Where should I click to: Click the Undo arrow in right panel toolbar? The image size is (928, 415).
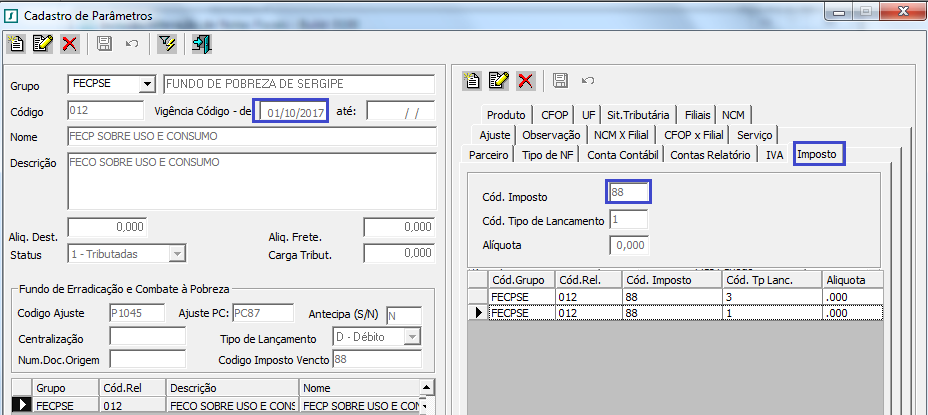[x=588, y=80]
